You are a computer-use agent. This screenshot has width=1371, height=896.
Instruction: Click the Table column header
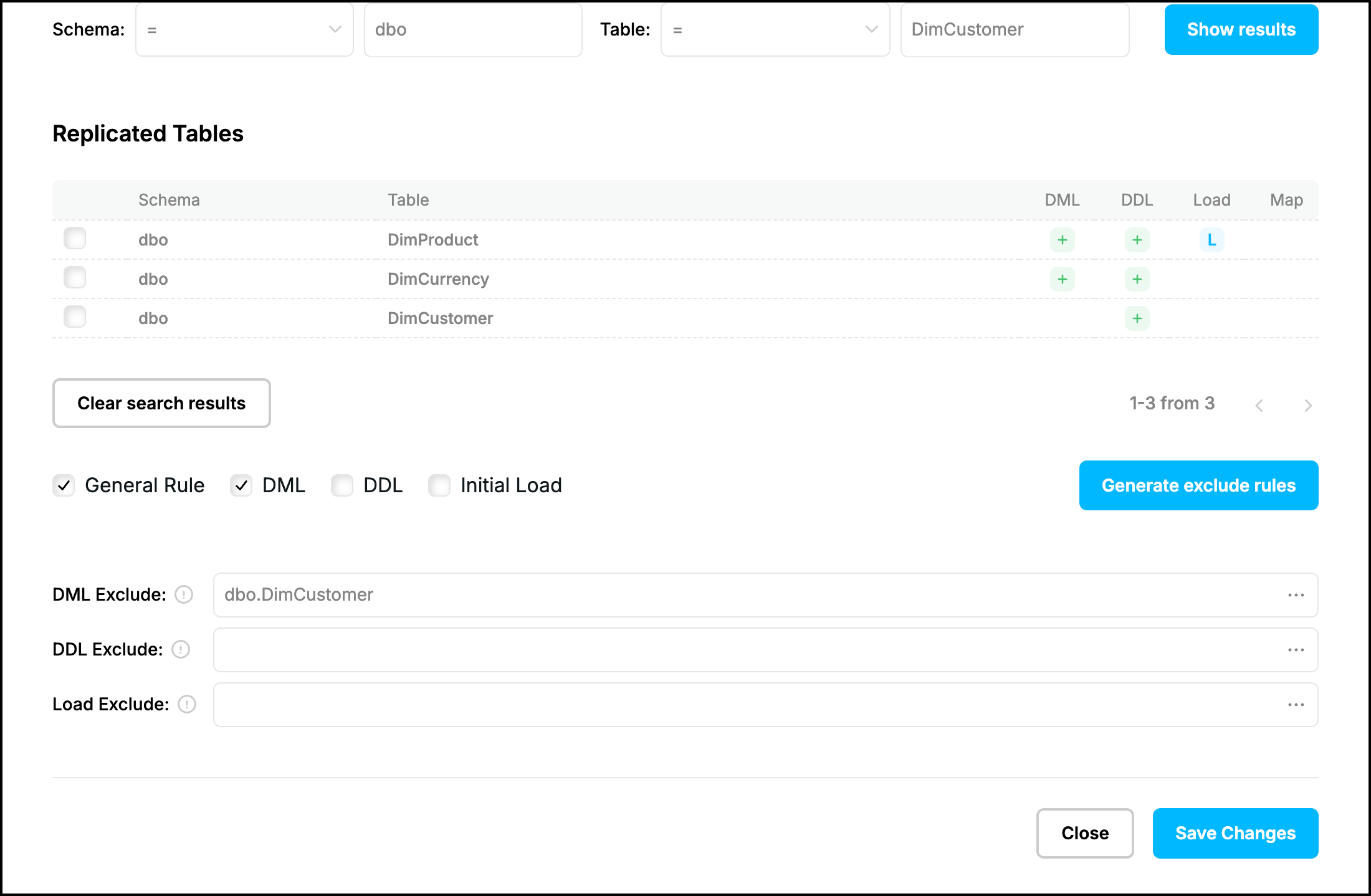[408, 200]
